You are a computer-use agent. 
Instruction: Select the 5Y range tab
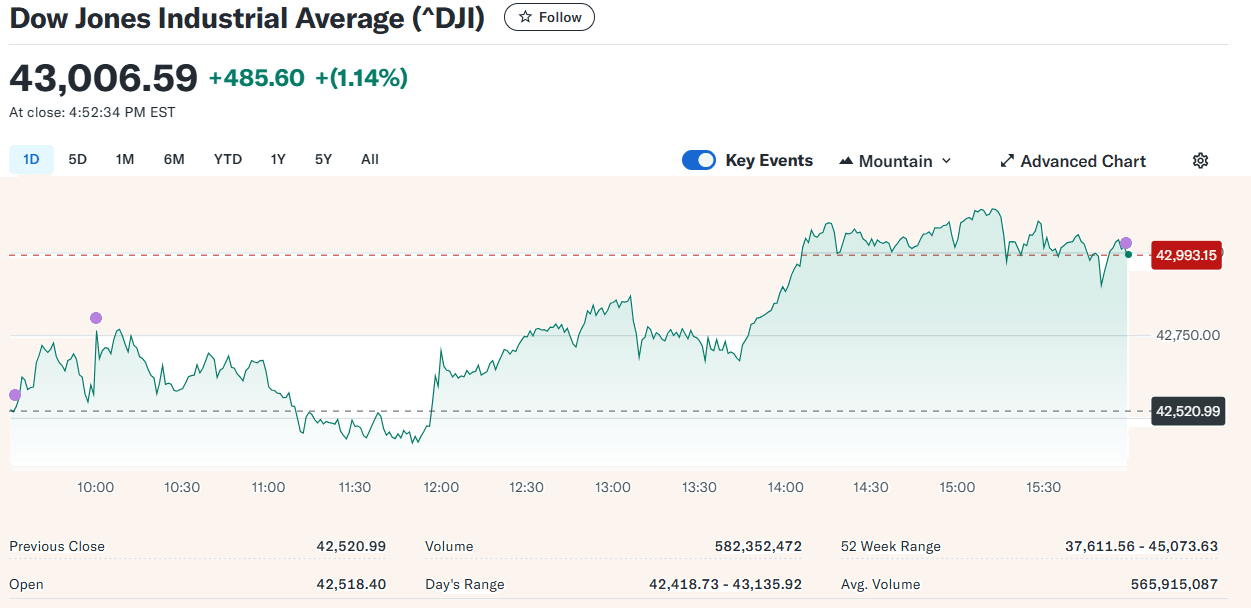click(x=323, y=159)
